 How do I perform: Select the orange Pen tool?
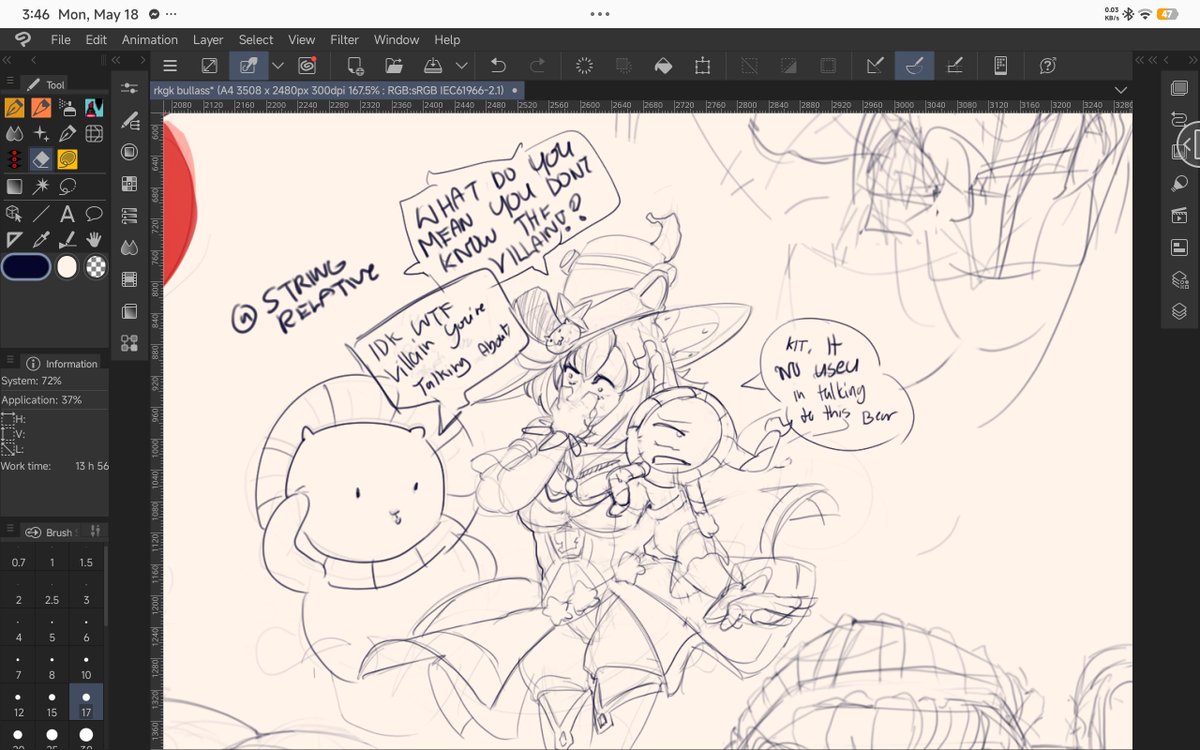pos(14,107)
